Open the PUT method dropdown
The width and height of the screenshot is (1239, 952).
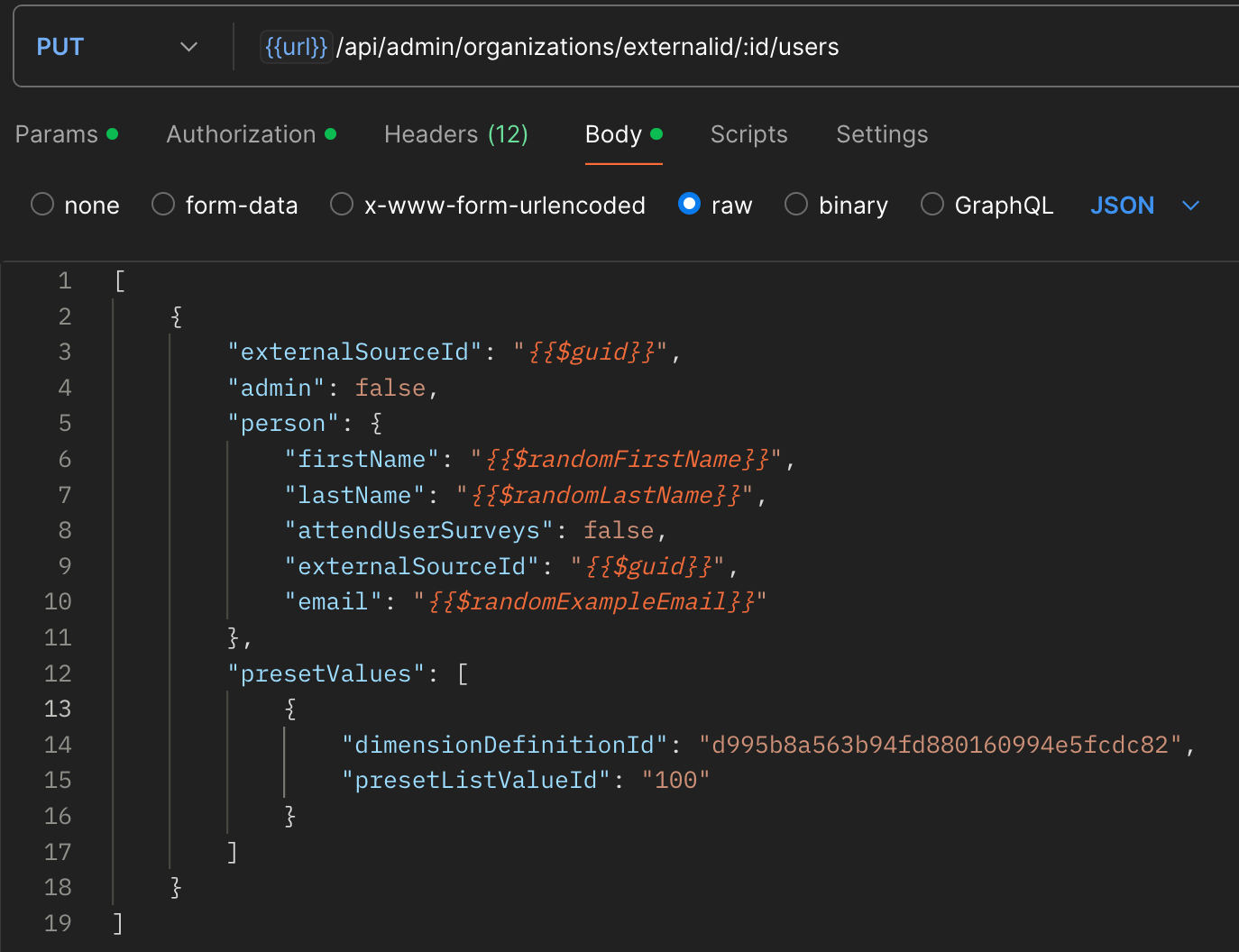116,47
